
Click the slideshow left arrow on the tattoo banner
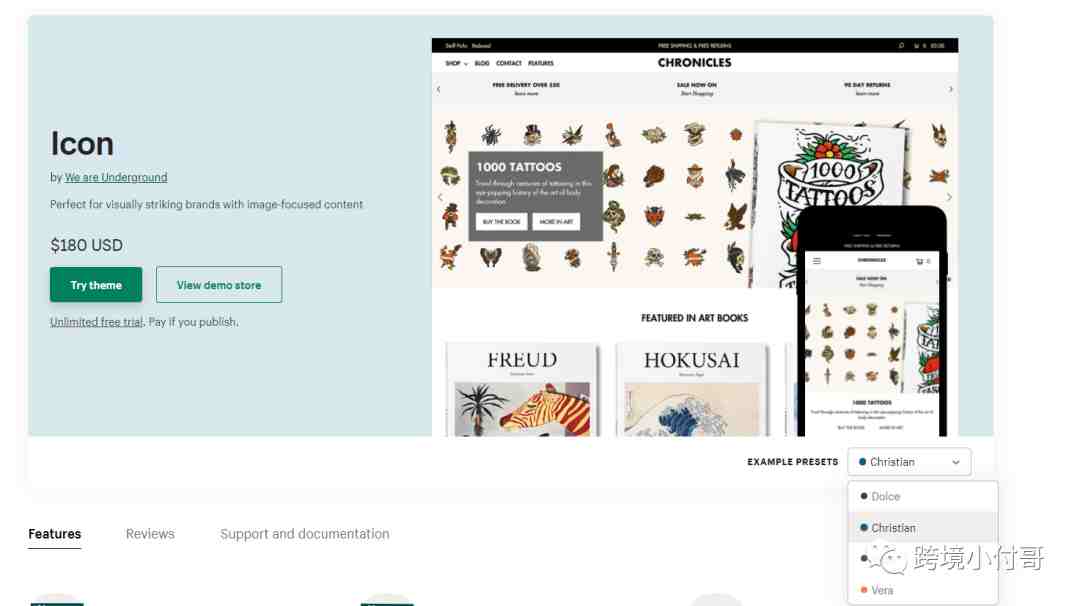(440, 197)
